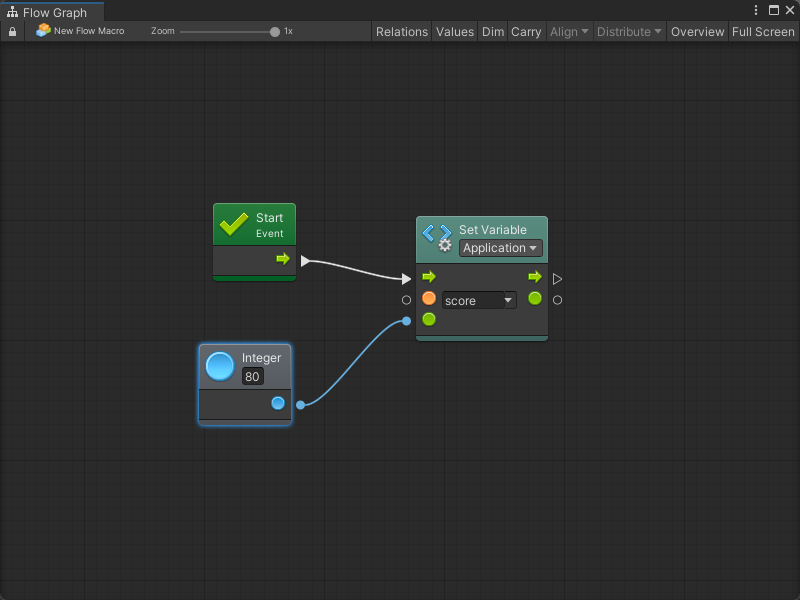The image size is (800, 600).
Task: Open the Align dropdown menu
Action: coord(569,32)
